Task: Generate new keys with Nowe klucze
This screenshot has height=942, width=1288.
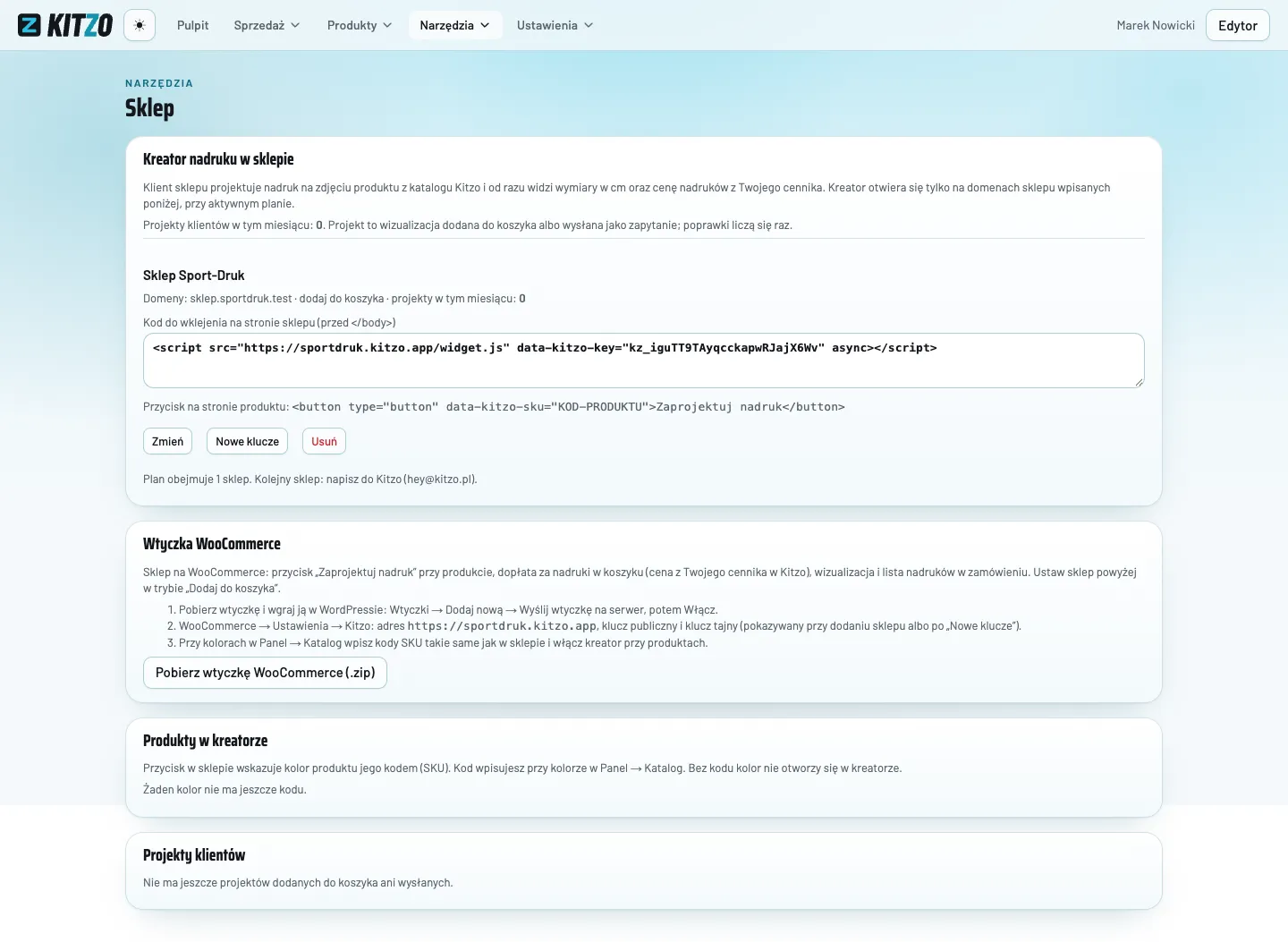Action: click(x=248, y=441)
